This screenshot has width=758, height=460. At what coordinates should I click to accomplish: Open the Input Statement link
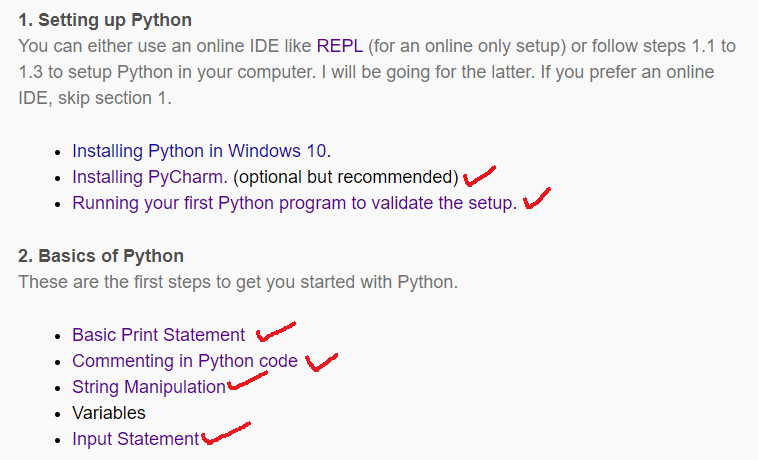pyautogui.click(x=136, y=439)
